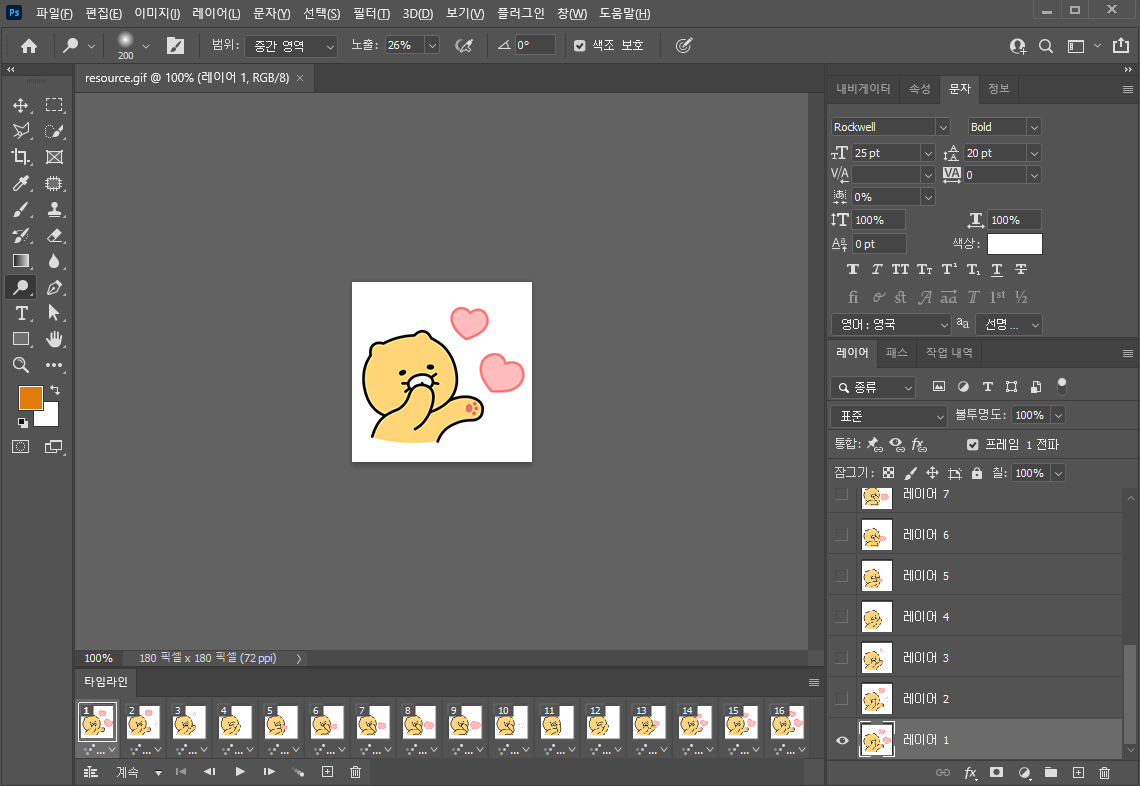Show 레이어 5 visibility box
The width and height of the screenshot is (1140, 786).
tap(842, 576)
